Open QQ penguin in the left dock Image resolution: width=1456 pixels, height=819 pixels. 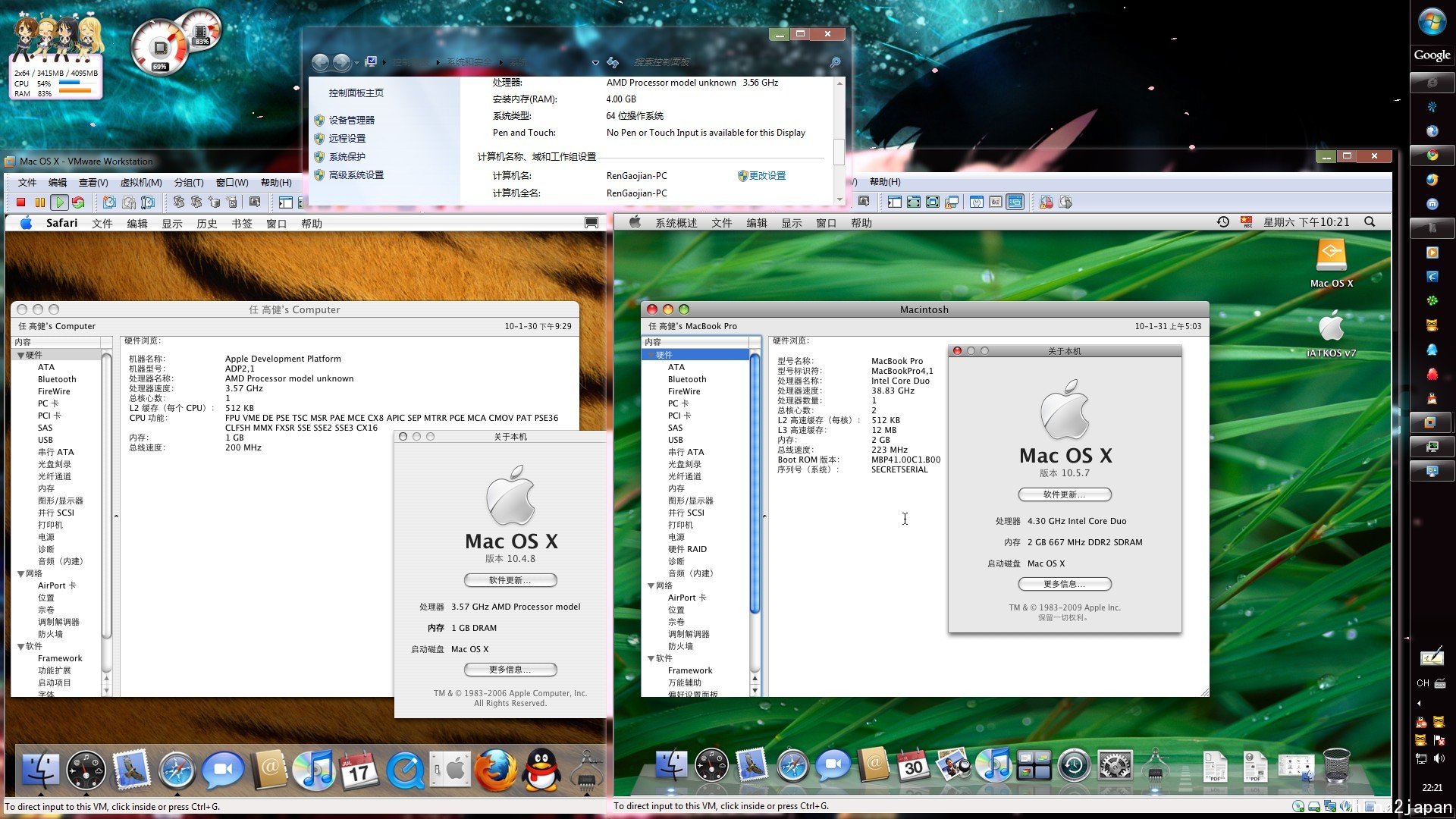[x=542, y=770]
